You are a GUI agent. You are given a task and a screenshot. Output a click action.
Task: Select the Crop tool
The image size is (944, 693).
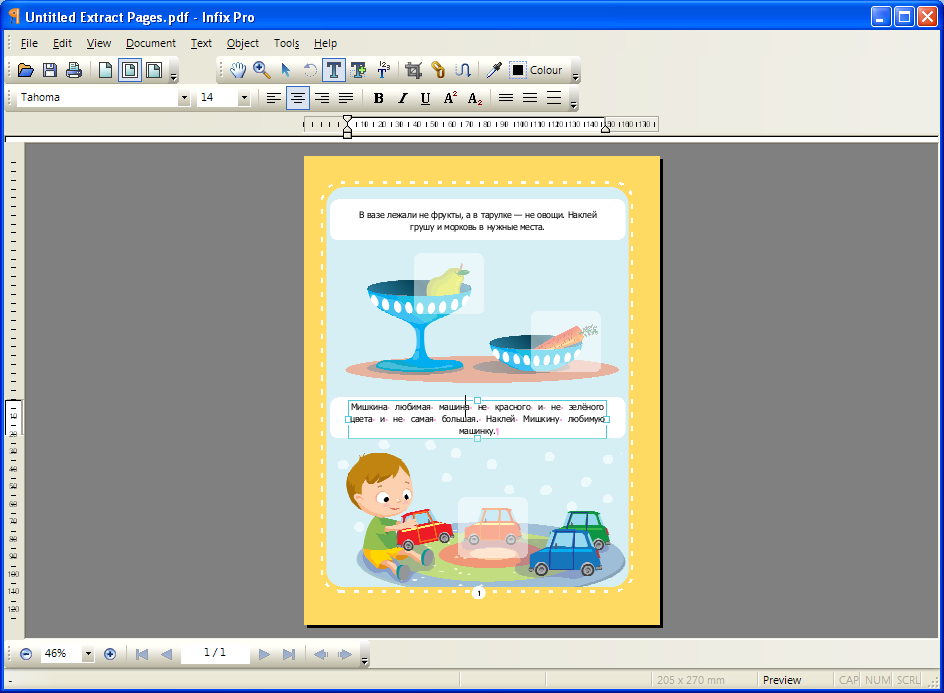click(x=414, y=70)
